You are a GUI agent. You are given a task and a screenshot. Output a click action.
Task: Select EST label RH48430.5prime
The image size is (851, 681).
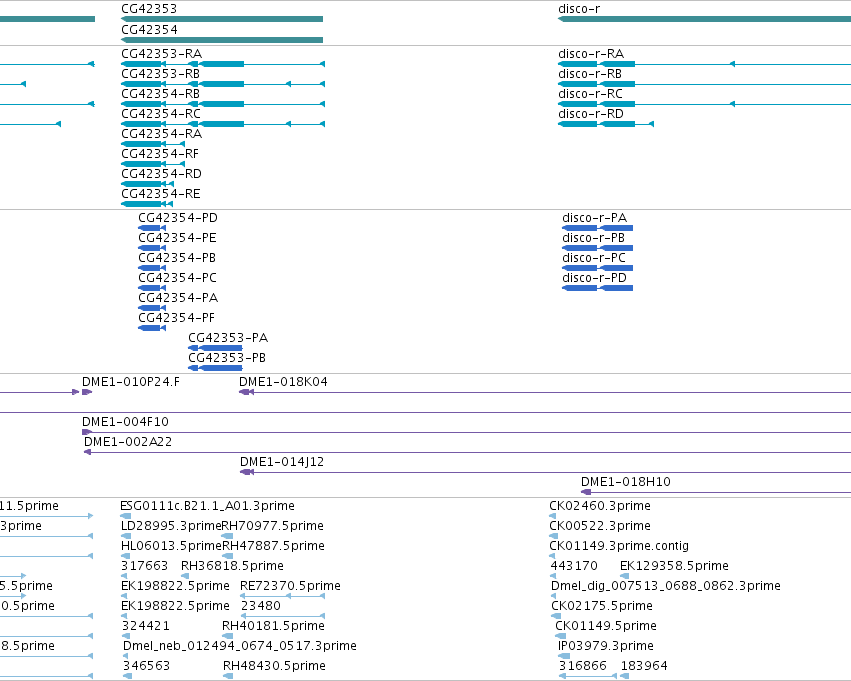pyautogui.click(x=274, y=666)
